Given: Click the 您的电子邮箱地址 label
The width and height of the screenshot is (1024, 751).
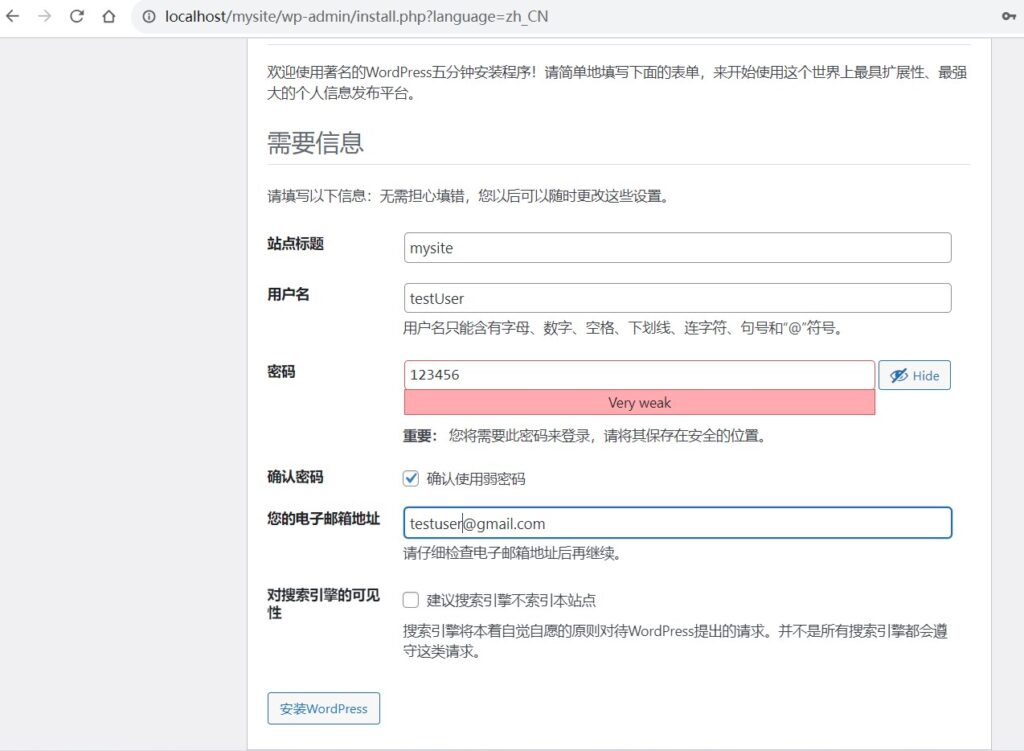Looking at the screenshot, I should click(x=323, y=519).
